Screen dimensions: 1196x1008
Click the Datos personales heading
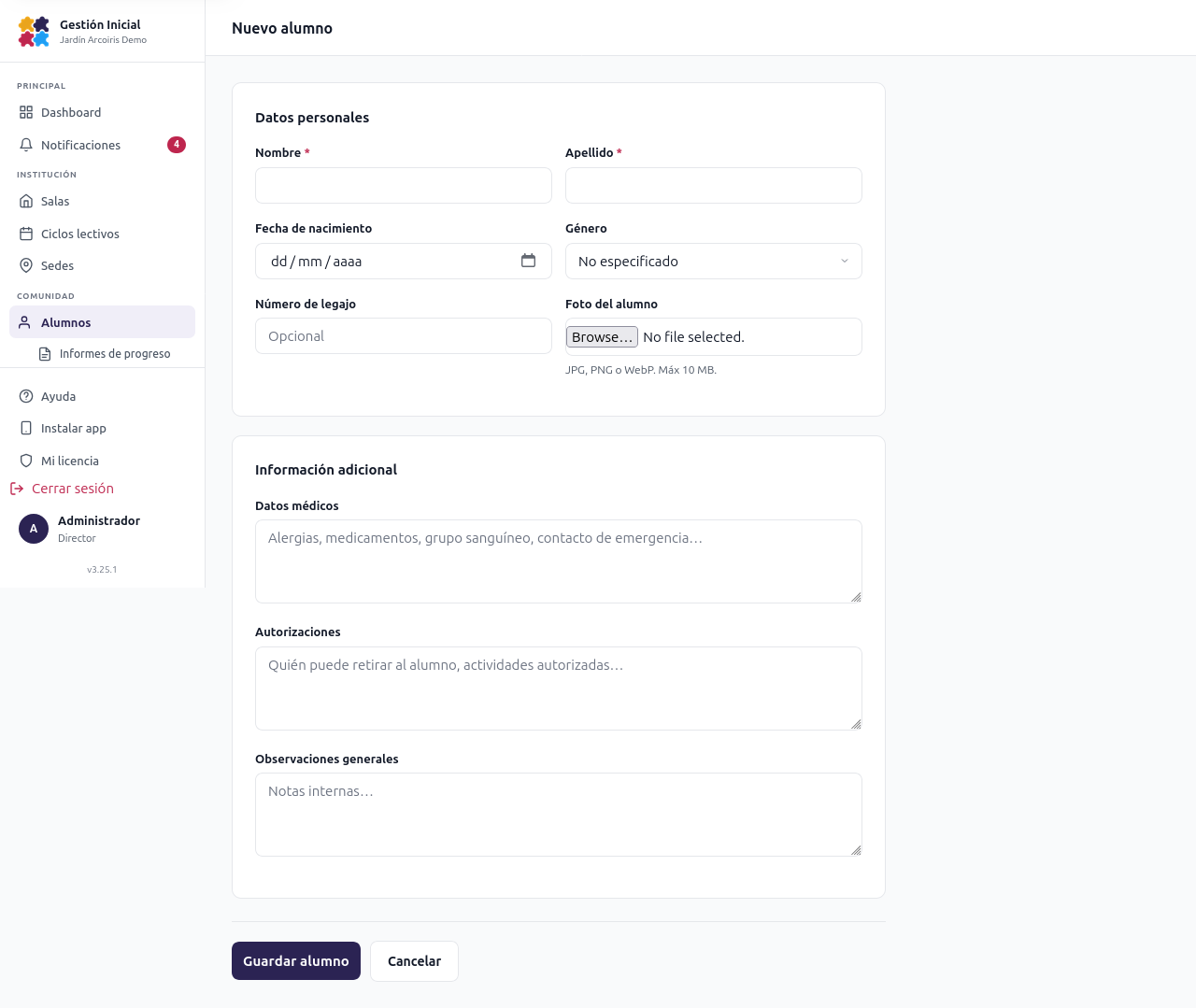(312, 118)
